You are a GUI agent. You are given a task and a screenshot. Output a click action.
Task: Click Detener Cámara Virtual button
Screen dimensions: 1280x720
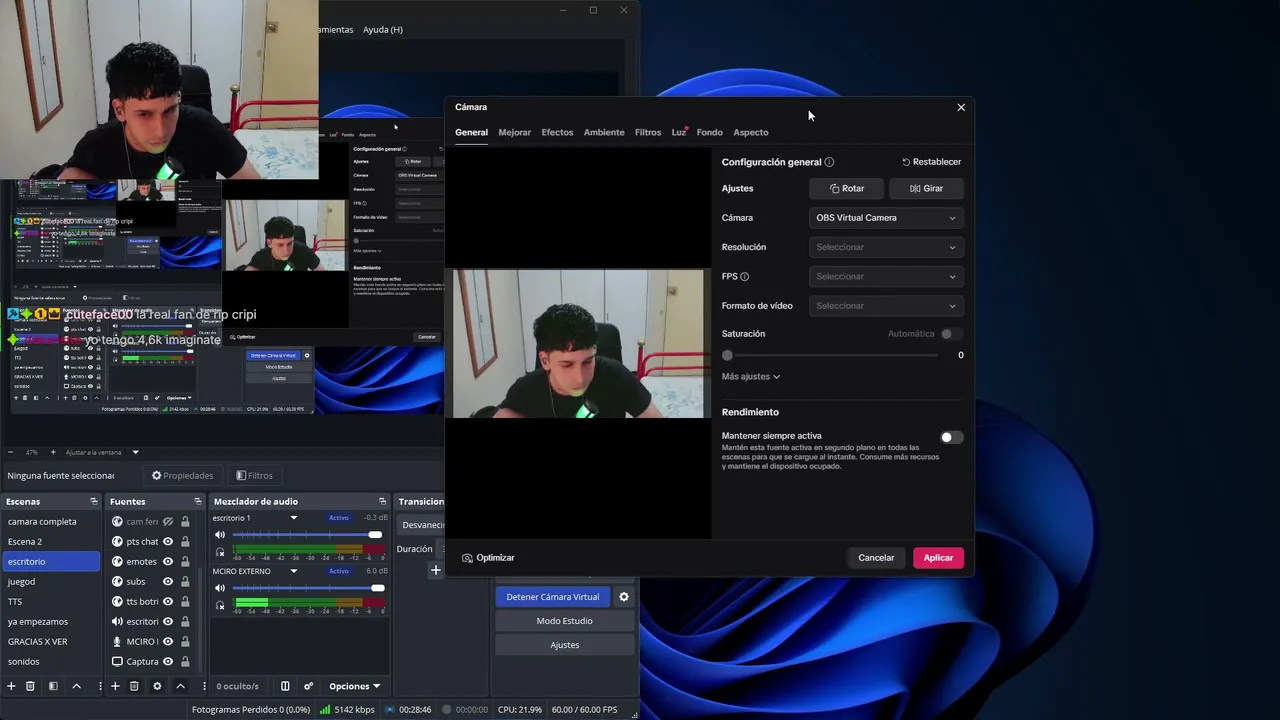click(x=553, y=597)
